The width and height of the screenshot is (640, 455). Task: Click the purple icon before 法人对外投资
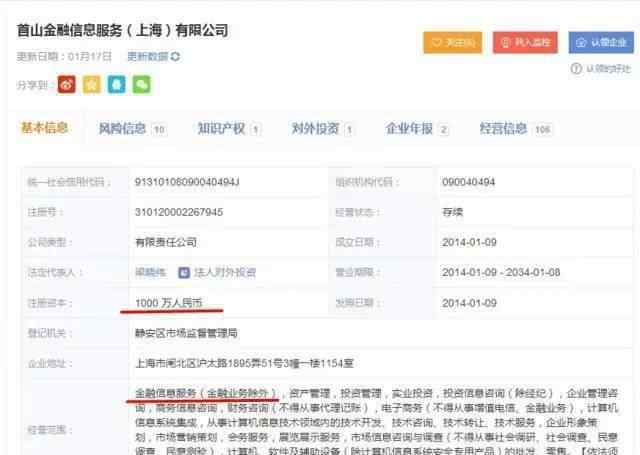[x=184, y=272]
